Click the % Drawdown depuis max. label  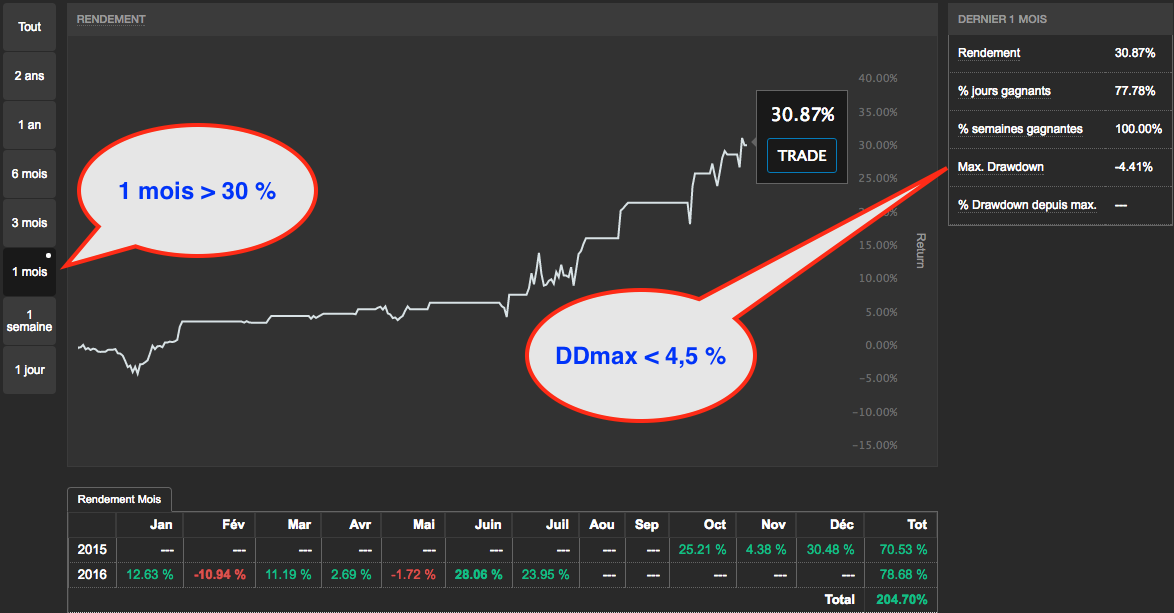point(1027,205)
